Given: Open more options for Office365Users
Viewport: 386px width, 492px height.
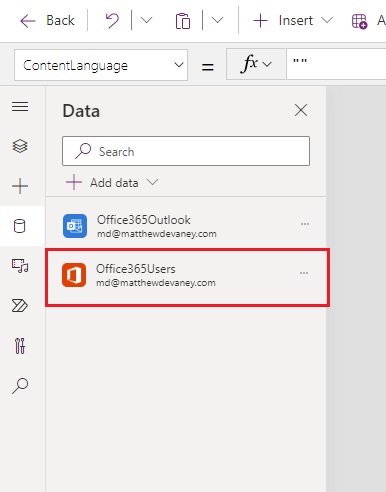Looking at the screenshot, I should tap(304, 273).
